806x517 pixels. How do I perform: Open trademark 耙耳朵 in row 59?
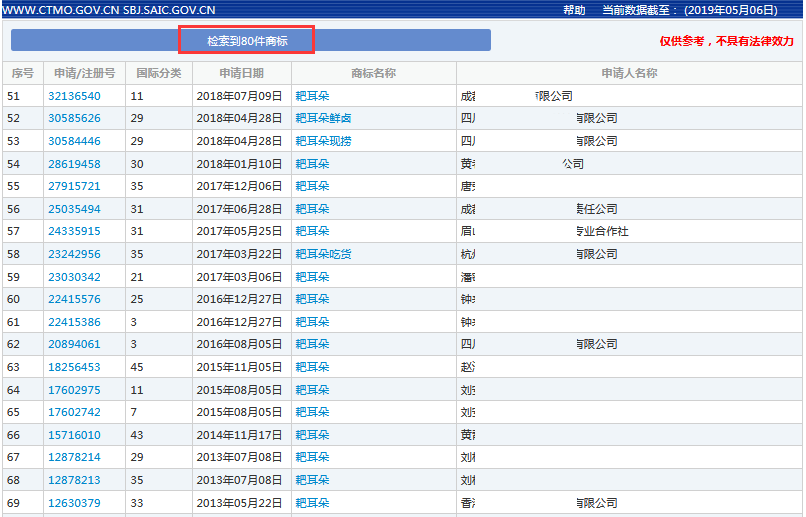(x=313, y=277)
